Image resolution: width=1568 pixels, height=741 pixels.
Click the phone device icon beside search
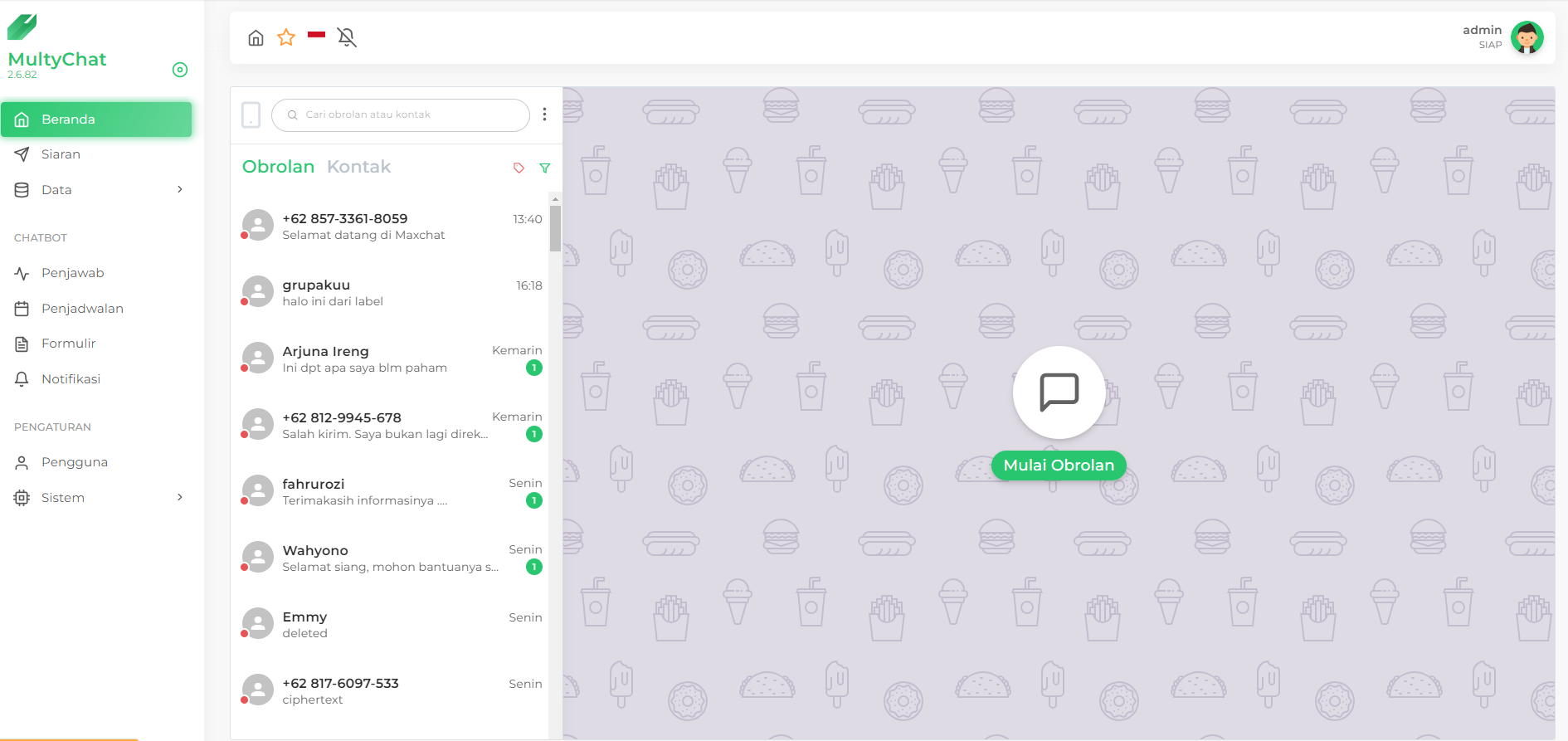click(251, 115)
